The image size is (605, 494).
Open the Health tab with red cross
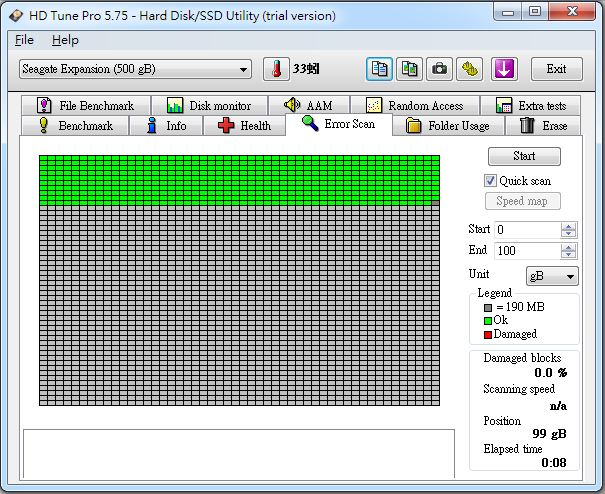tap(244, 126)
